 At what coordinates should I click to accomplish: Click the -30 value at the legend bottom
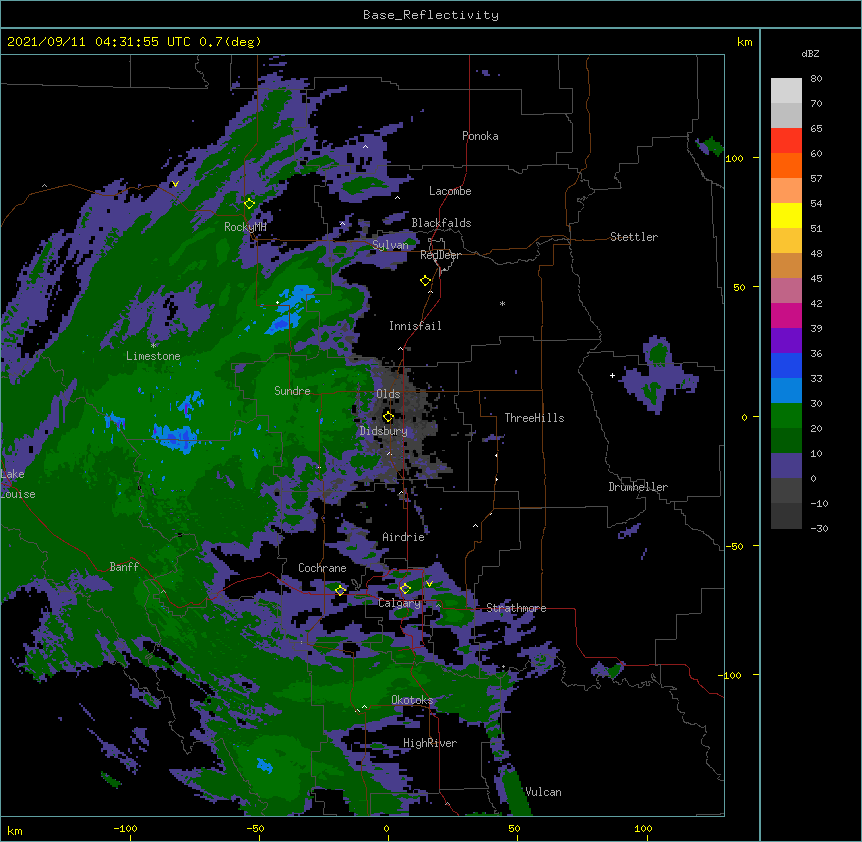point(819,529)
